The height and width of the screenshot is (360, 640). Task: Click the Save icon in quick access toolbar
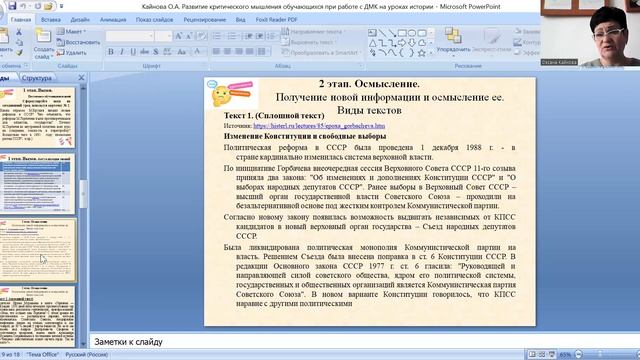click(12, 6)
